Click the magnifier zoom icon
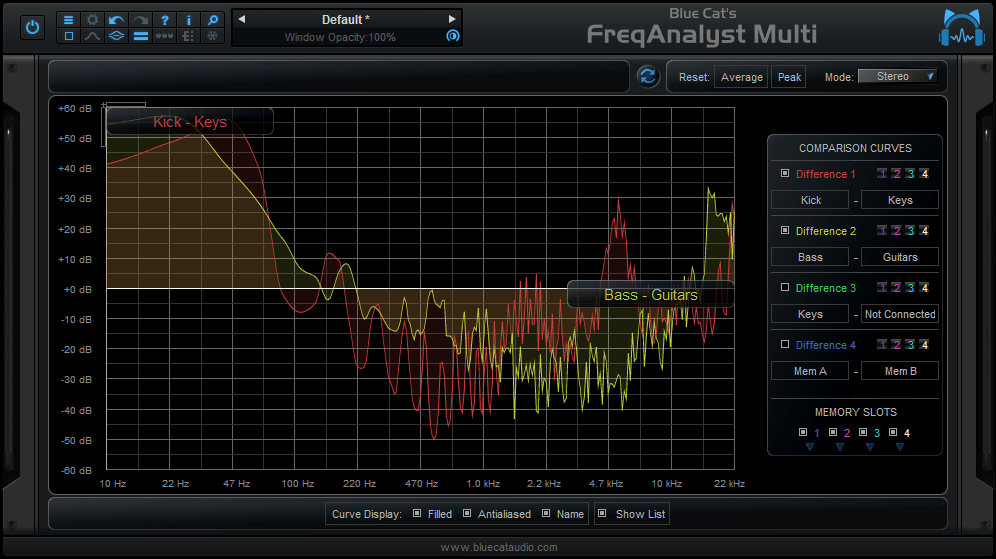The image size is (996, 559). coord(213,20)
